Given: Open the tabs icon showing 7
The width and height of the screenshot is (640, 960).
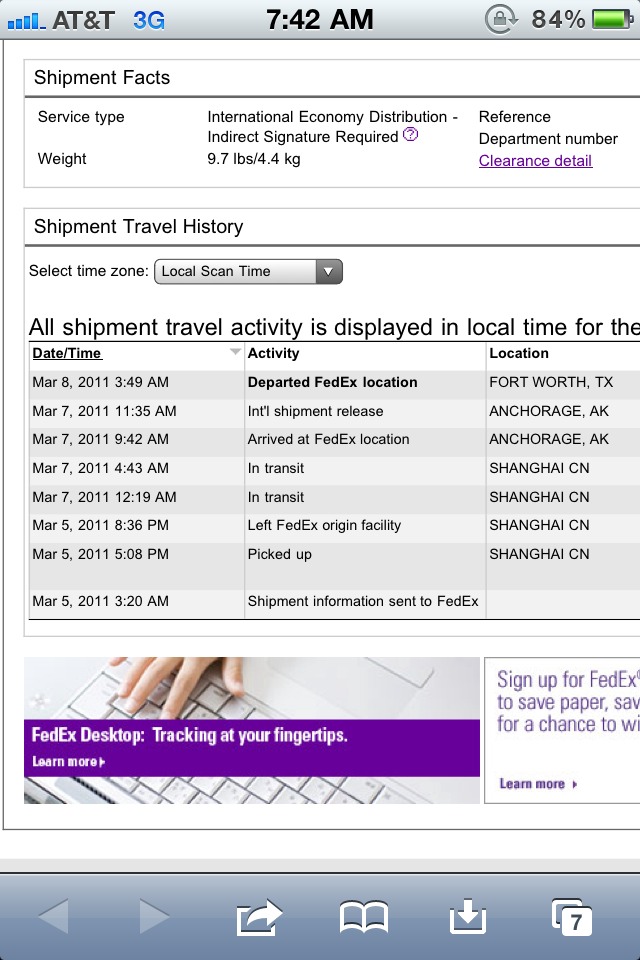Looking at the screenshot, I should tap(571, 917).
